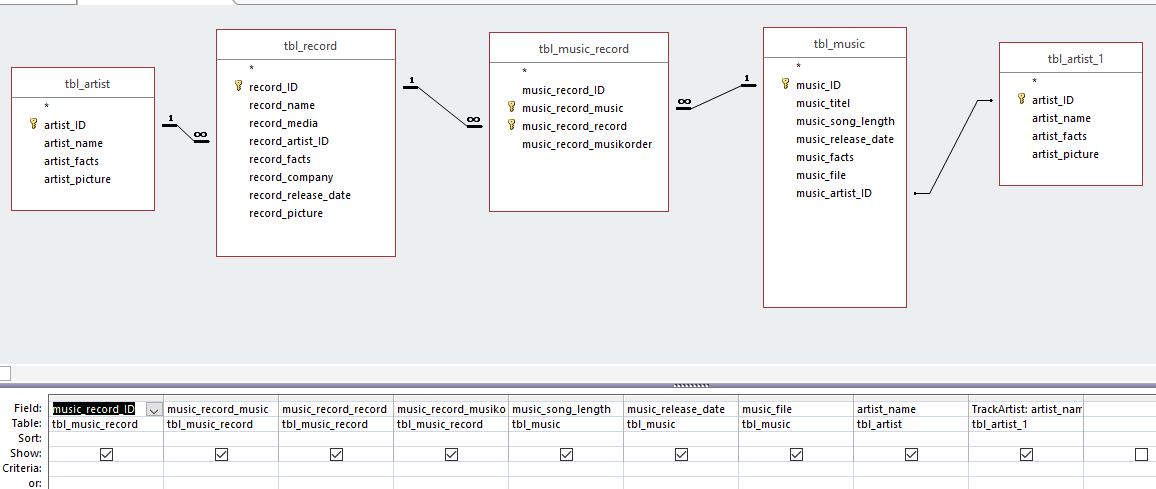Image resolution: width=1156 pixels, height=489 pixels.
Task: Uncheck Show for music_record_musikorder column
Action: tap(451, 454)
